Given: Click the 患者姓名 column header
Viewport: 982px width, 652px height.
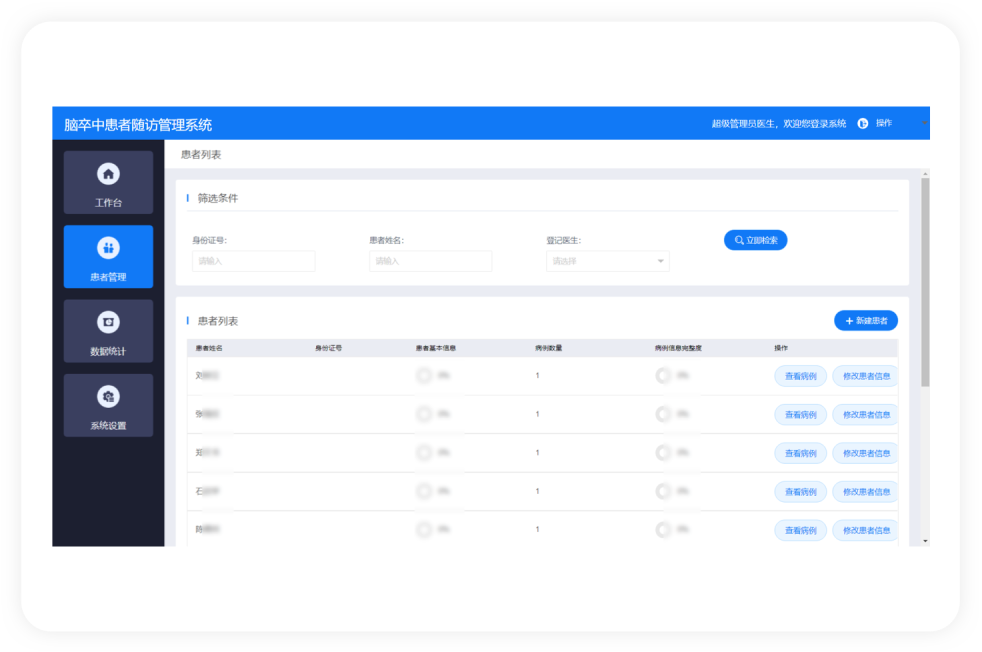Looking at the screenshot, I should click(209, 348).
